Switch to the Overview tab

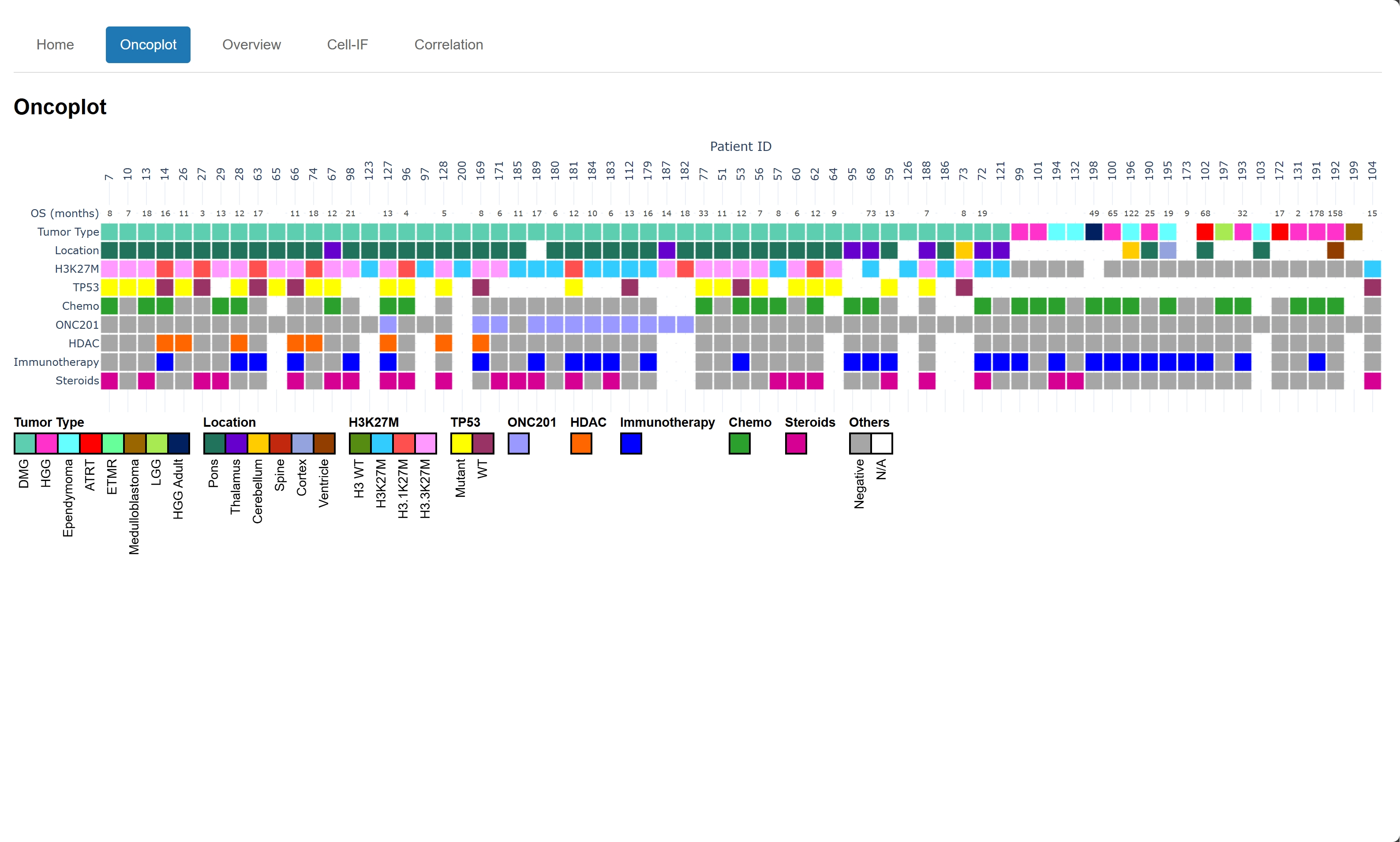251,45
